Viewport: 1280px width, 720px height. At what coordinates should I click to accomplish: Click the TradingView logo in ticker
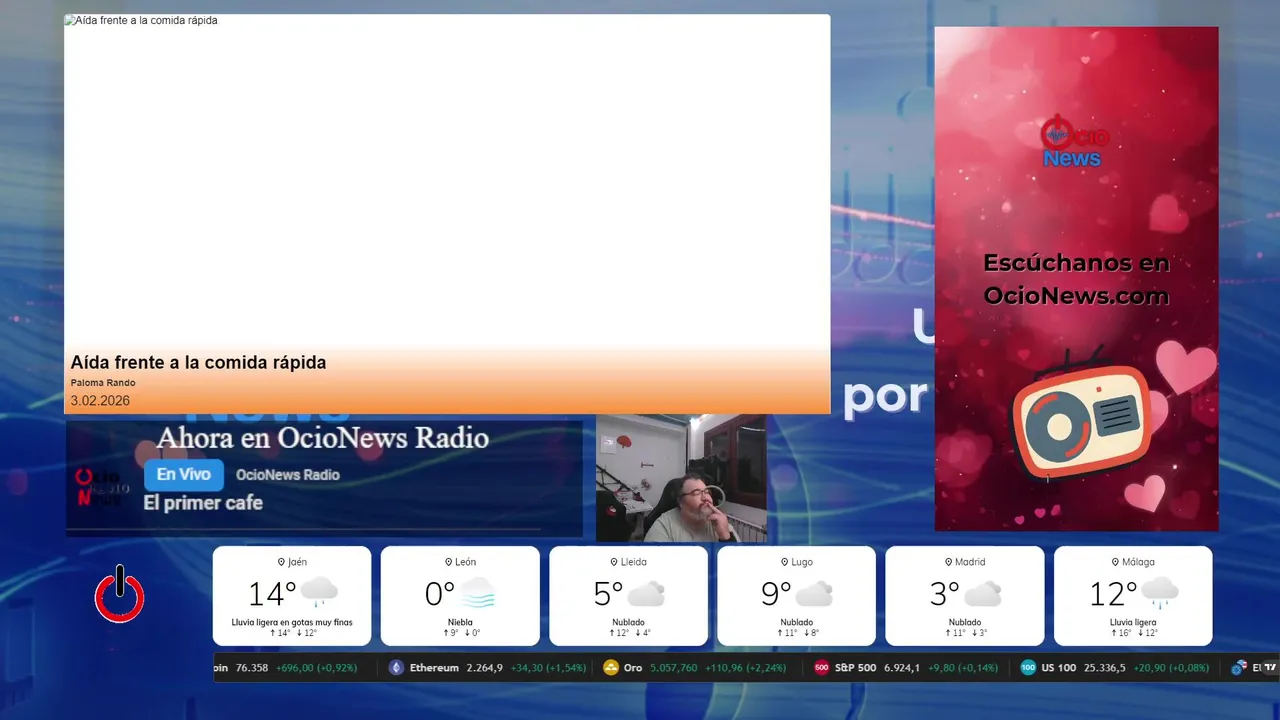pyautogui.click(x=1271, y=667)
